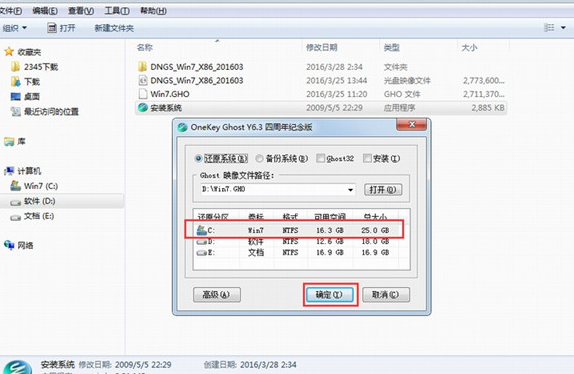Expand the 组织 dropdown in toolbar
574x374 pixels.
[x=14, y=28]
